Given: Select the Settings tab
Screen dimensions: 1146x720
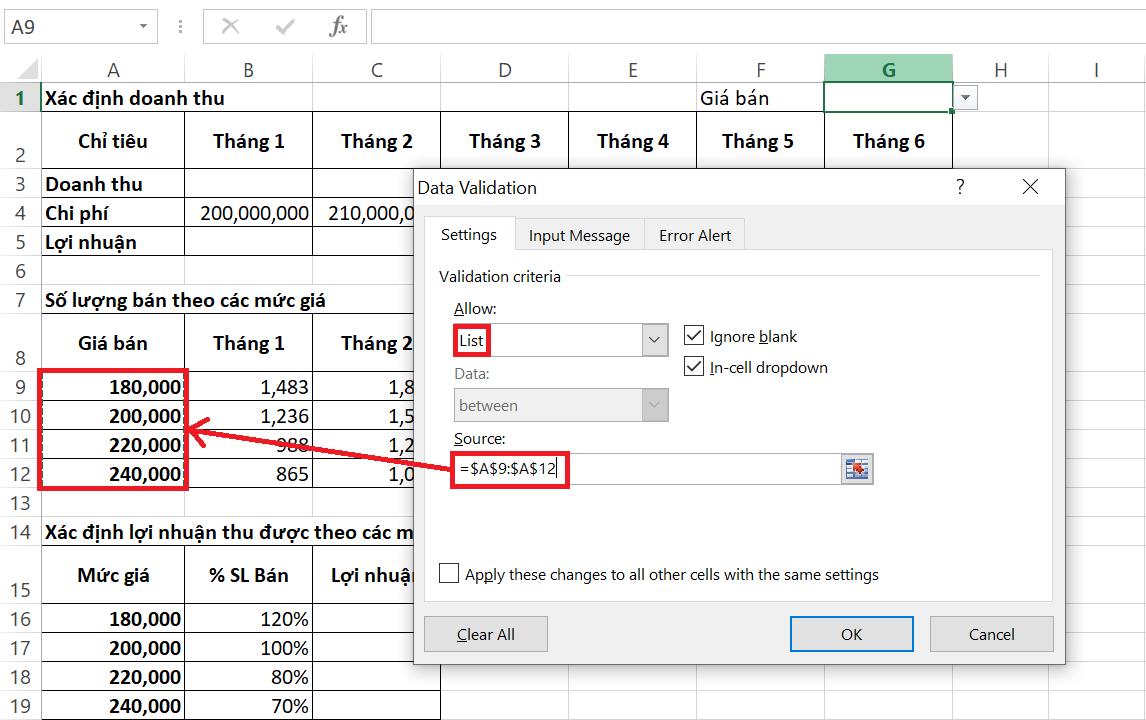Looking at the screenshot, I should point(470,234).
